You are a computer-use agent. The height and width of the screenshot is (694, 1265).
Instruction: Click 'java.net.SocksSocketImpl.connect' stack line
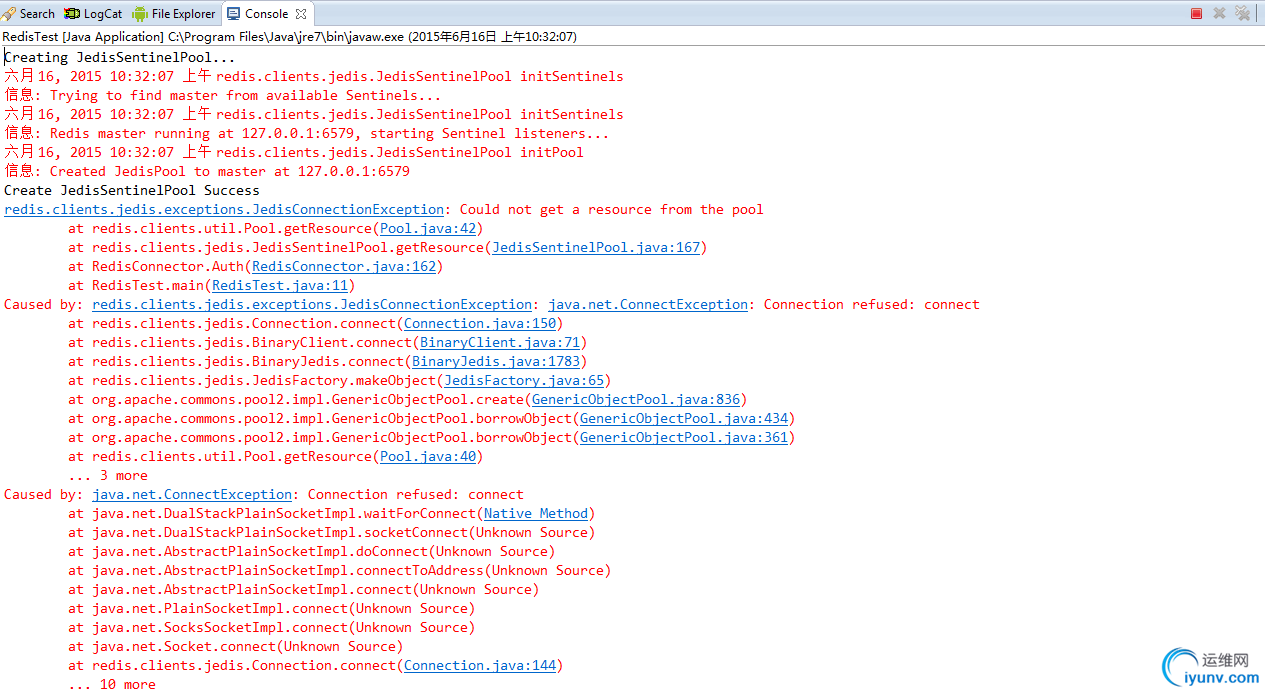coord(272,627)
